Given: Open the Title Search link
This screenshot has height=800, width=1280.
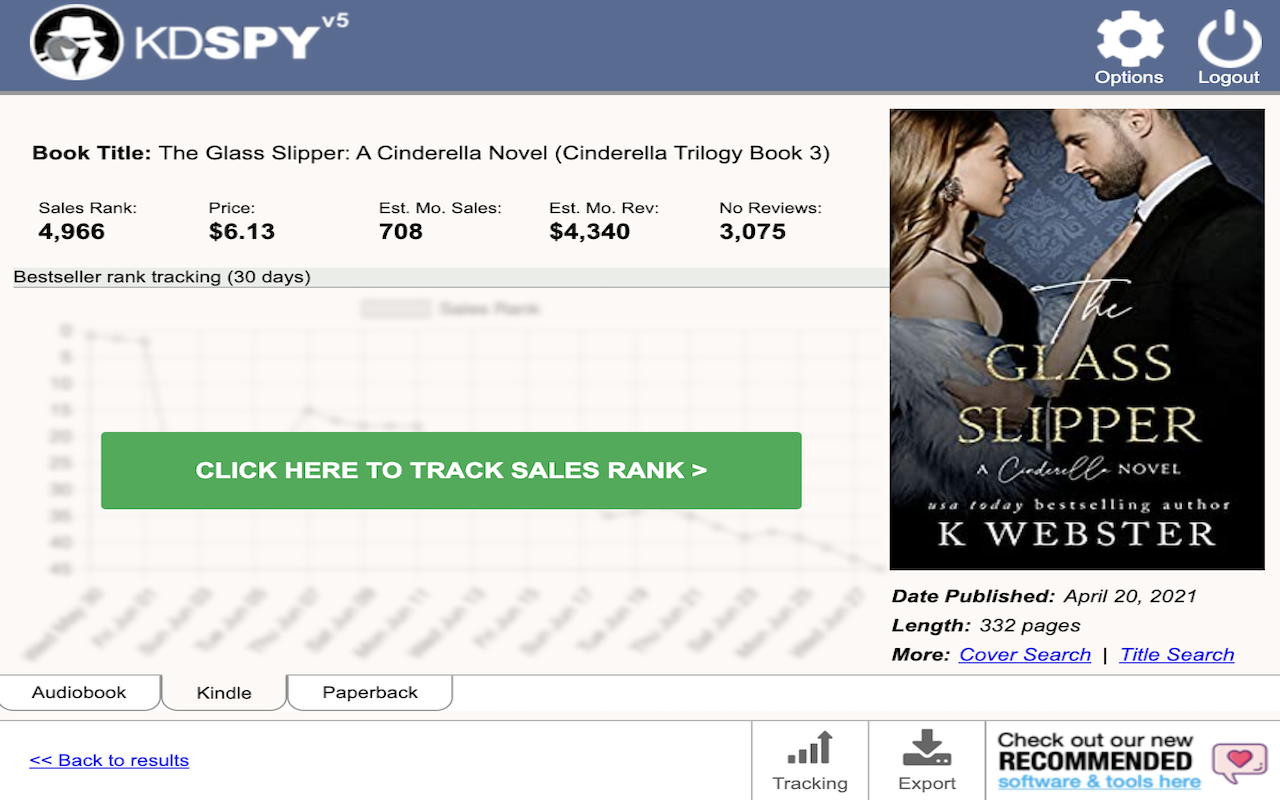Looking at the screenshot, I should 1177,654.
